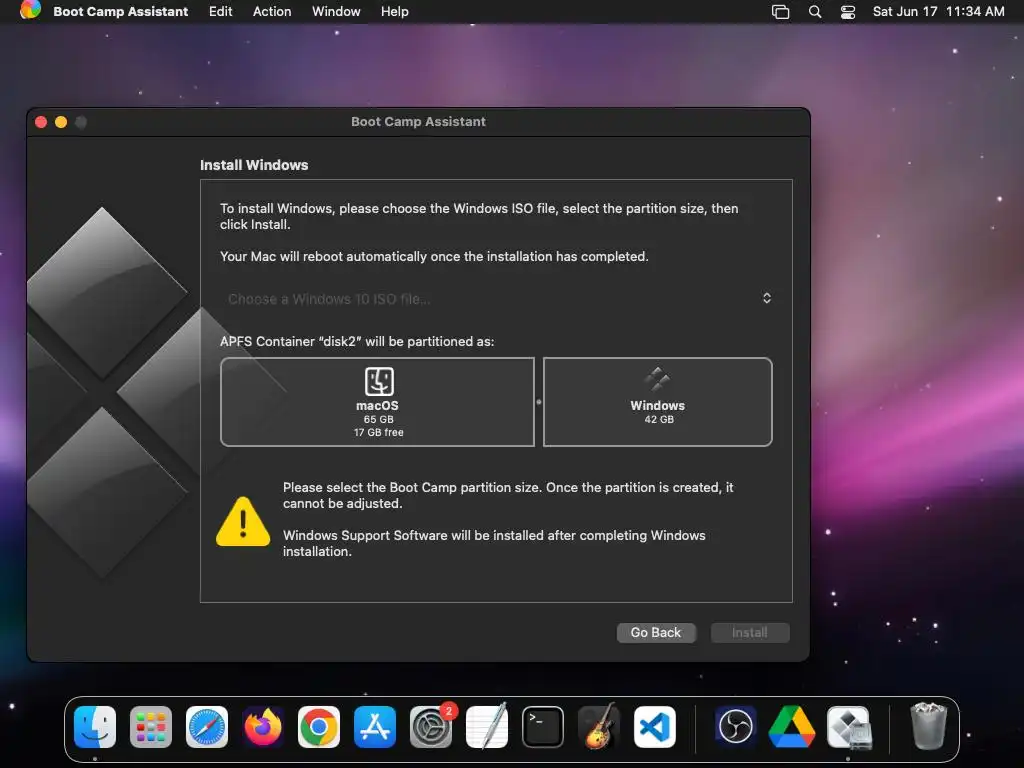
Task: Click the macOS Finder face partition icon
Action: (x=379, y=381)
